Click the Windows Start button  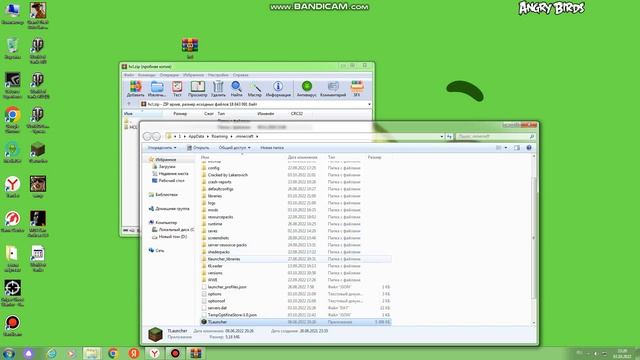[x=9, y=353]
